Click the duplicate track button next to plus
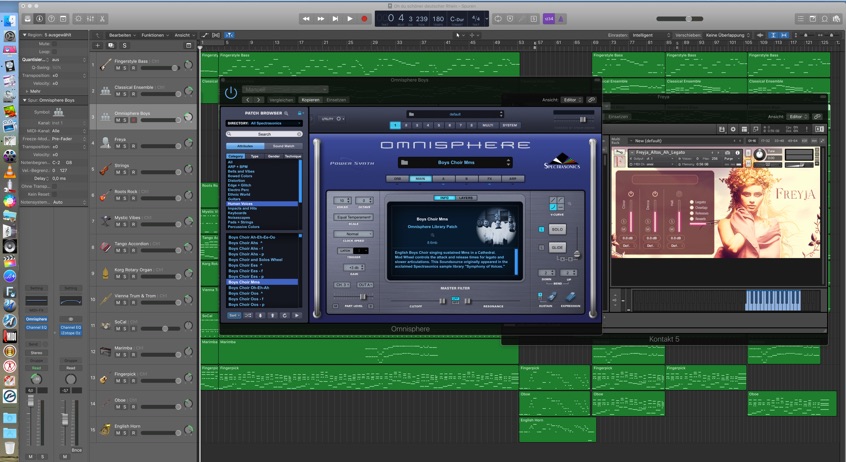The image size is (846, 462). tap(111, 45)
